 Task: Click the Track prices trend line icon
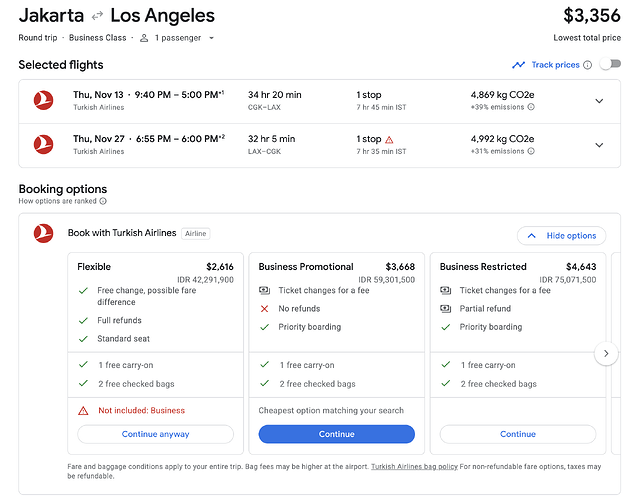click(518, 65)
